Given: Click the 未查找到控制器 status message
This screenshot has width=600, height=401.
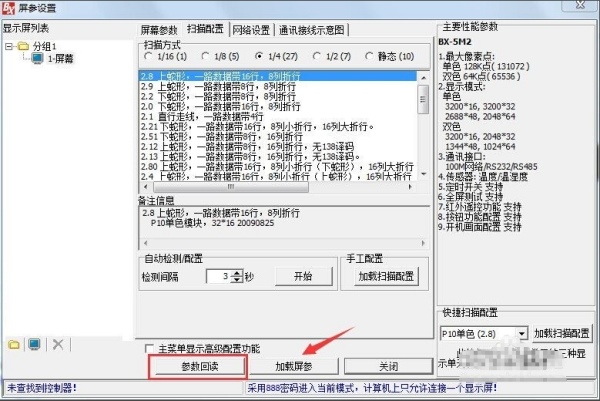Looking at the screenshot, I should [41, 388].
